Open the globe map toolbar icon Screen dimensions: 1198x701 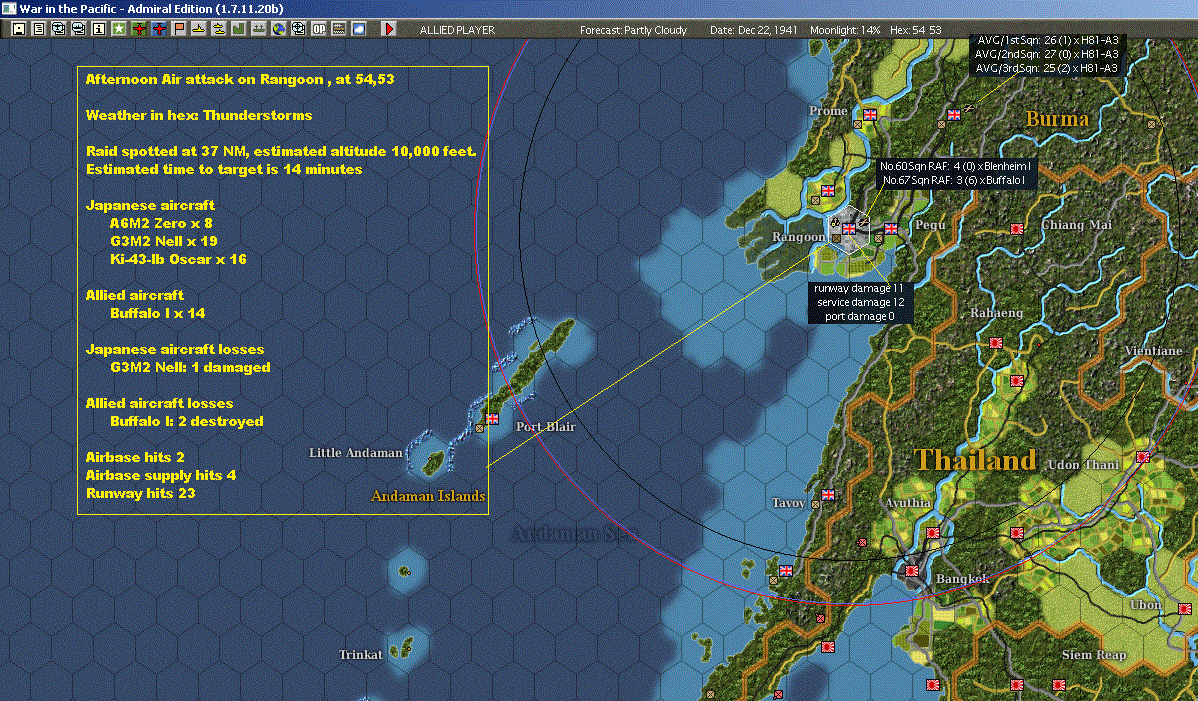[x=279, y=29]
